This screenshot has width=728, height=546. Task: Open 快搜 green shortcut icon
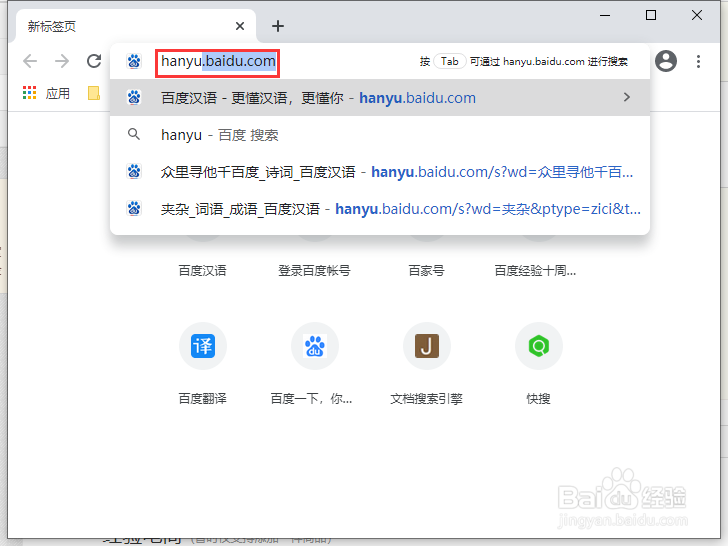[x=539, y=346]
